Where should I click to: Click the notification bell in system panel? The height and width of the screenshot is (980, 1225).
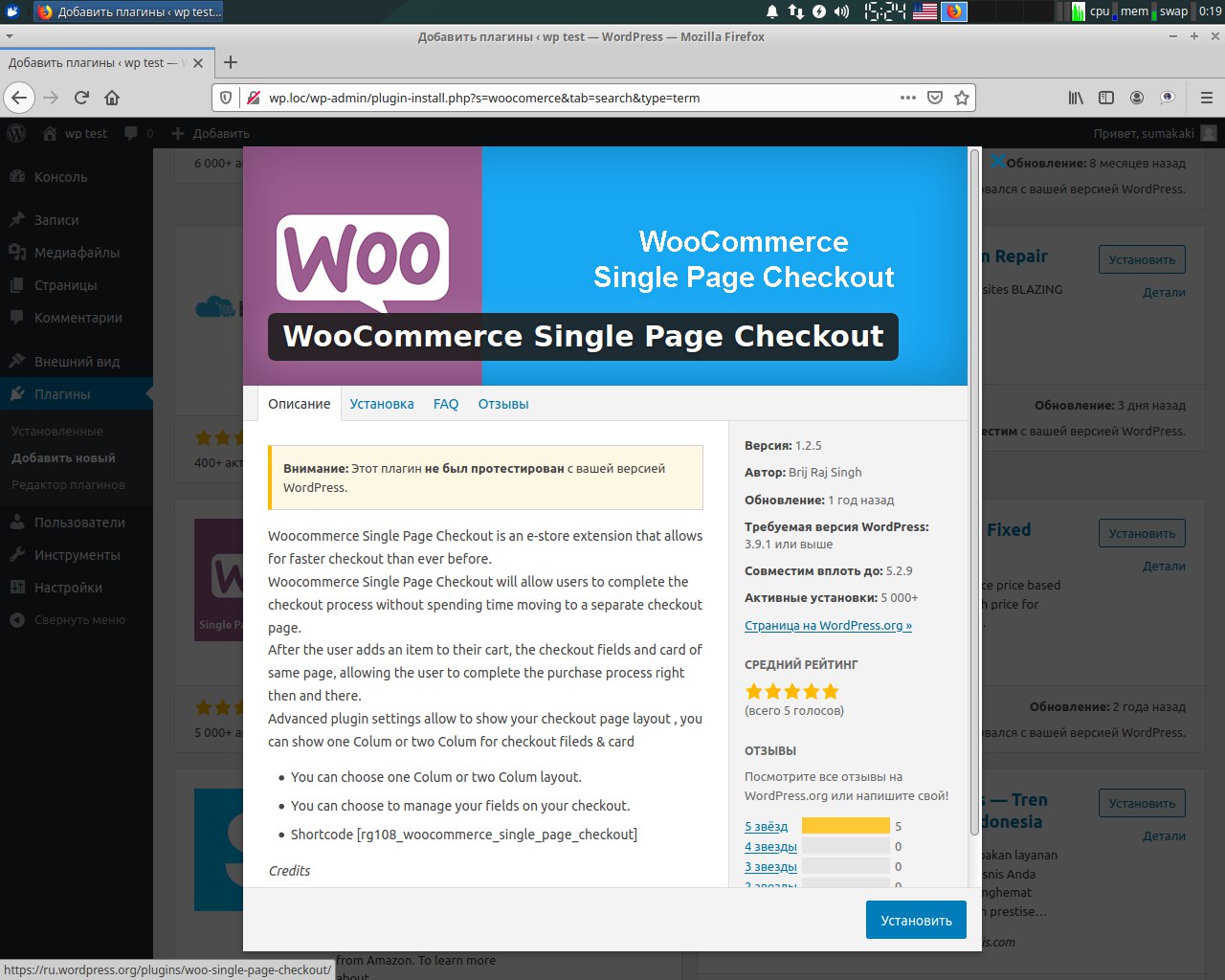pos(772,11)
